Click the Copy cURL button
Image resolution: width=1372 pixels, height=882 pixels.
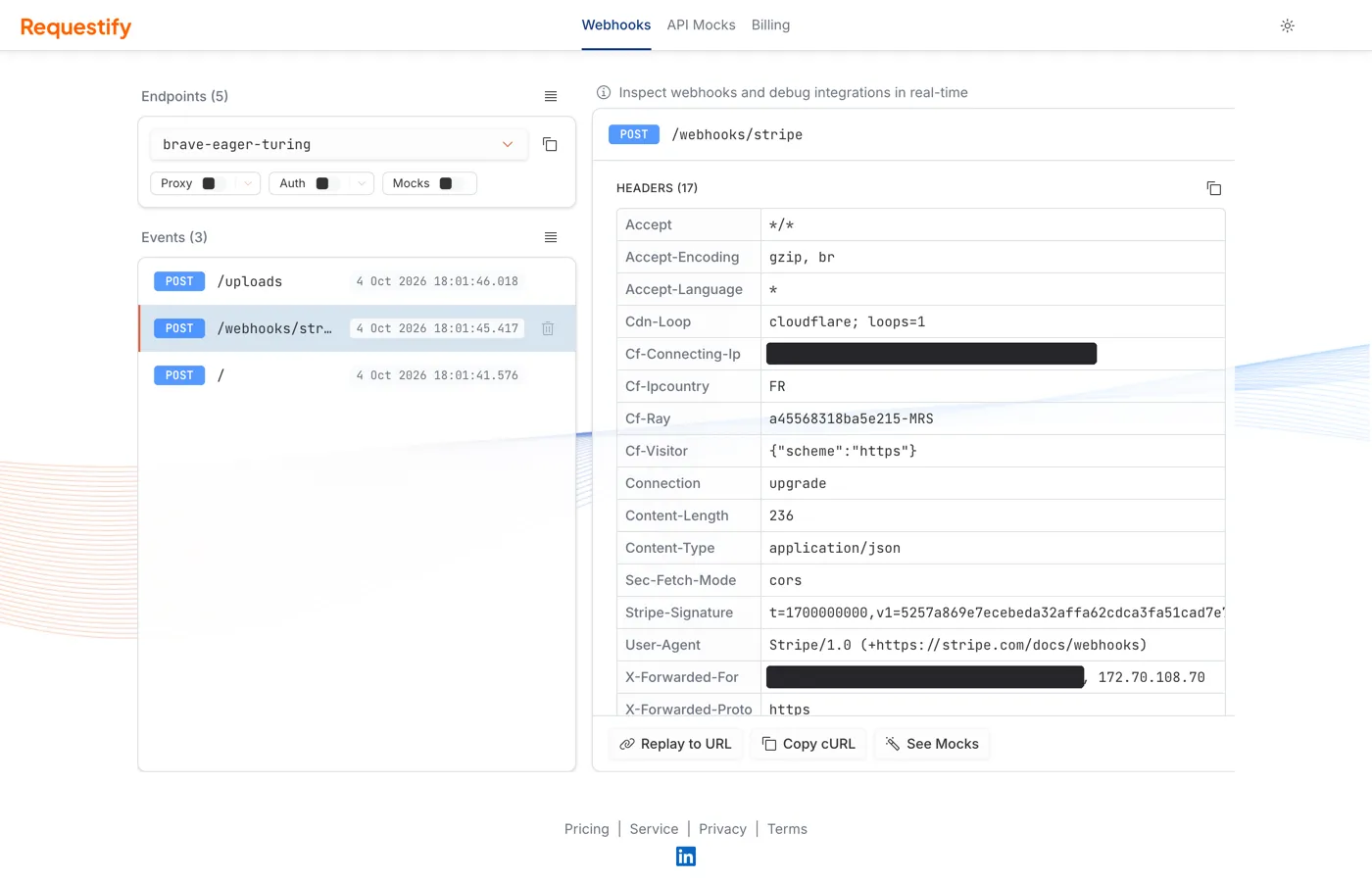(x=808, y=744)
